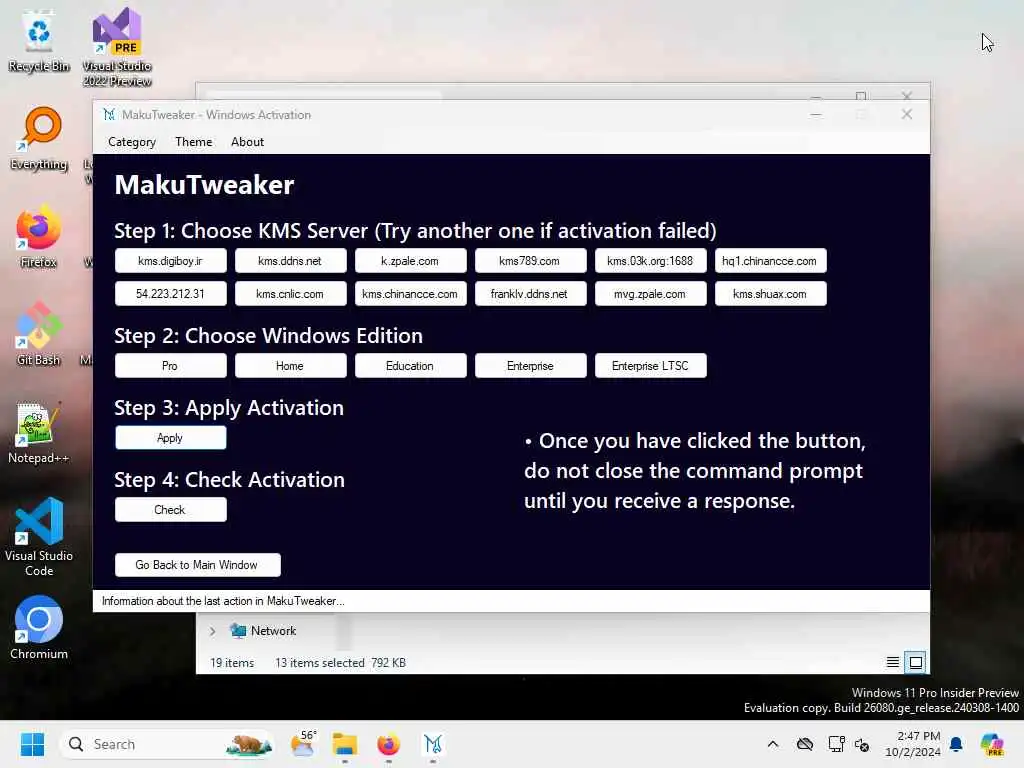Open the weather widget showing 56°
1024x768 pixels.
(303, 744)
